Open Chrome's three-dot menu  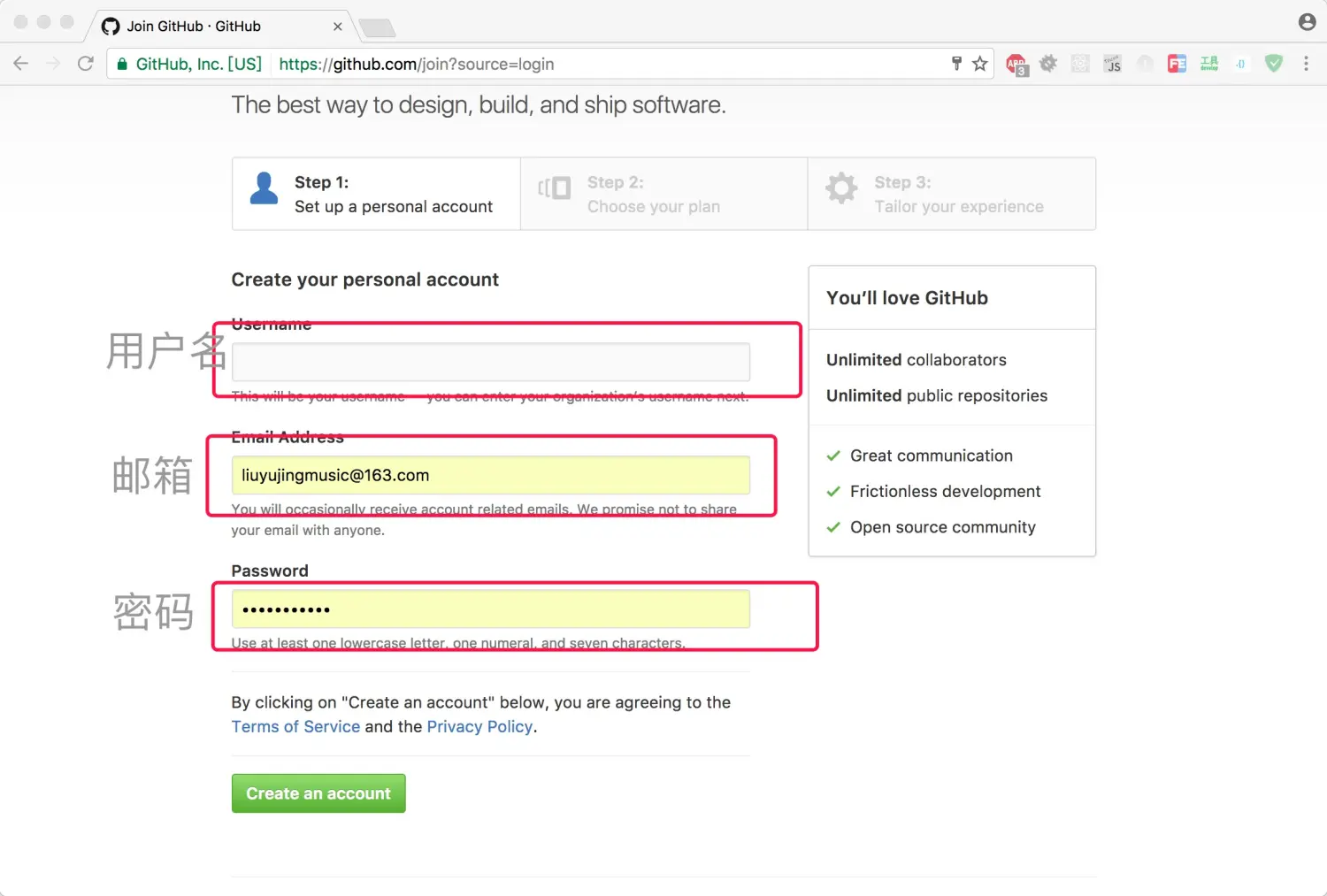pos(1306,64)
